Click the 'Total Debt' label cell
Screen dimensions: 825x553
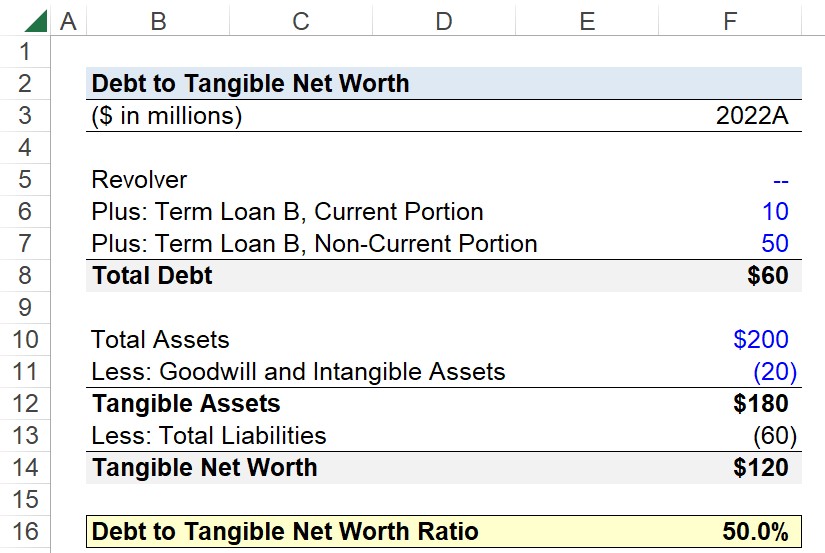click(x=152, y=276)
